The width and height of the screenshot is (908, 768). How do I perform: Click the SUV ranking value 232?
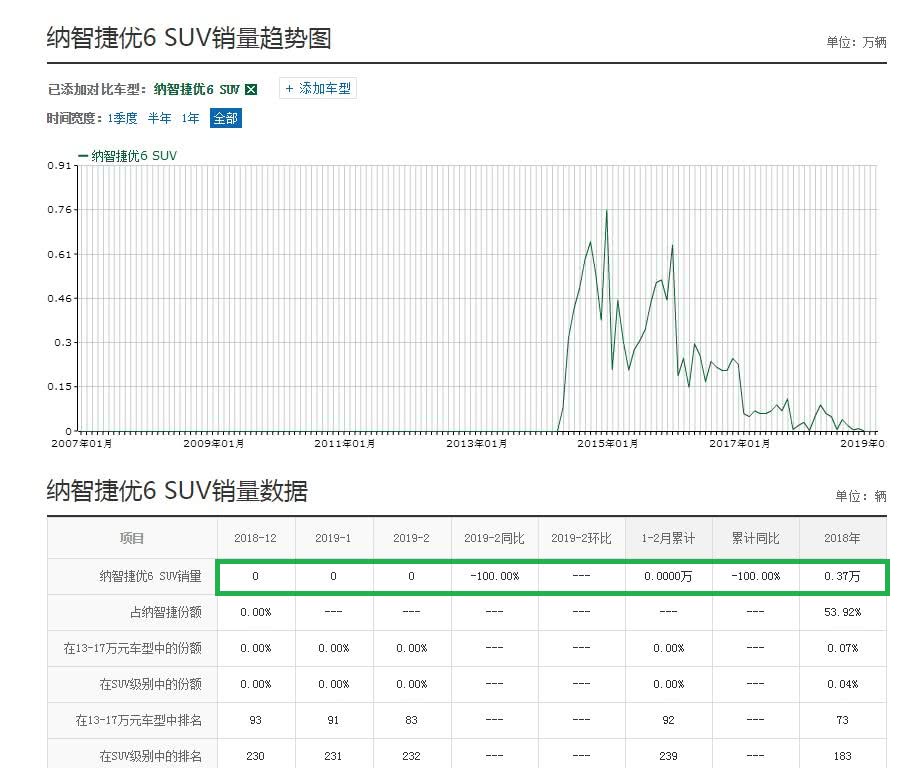coord(411,756)
